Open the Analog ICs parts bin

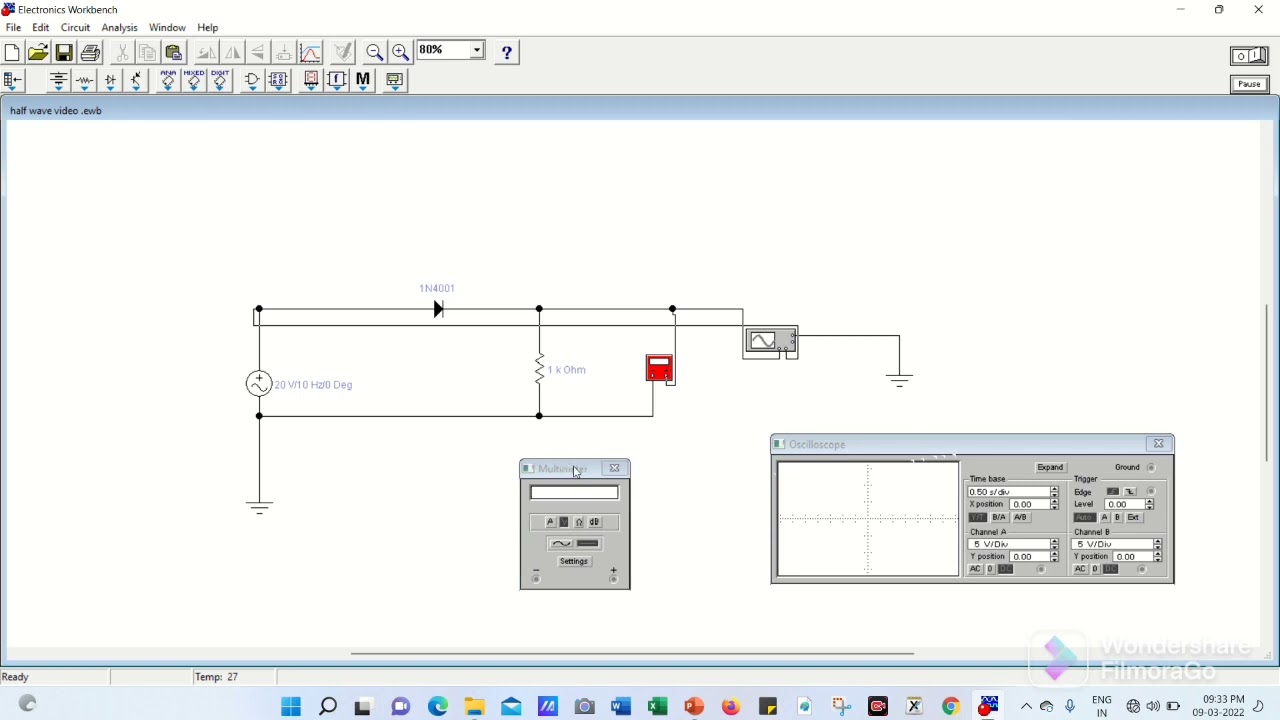tap(168, 81)
